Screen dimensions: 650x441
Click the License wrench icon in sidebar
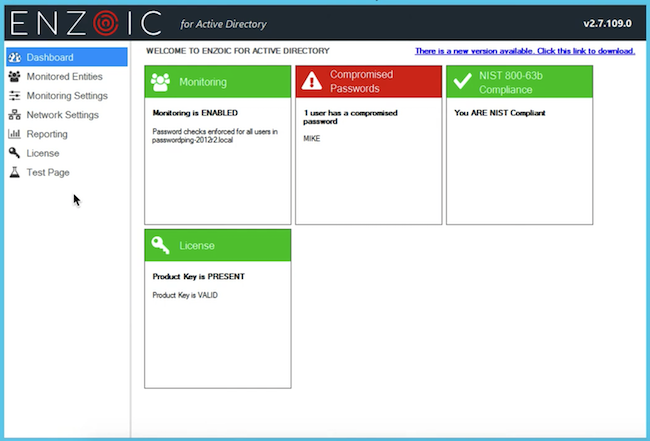[14, 153]
